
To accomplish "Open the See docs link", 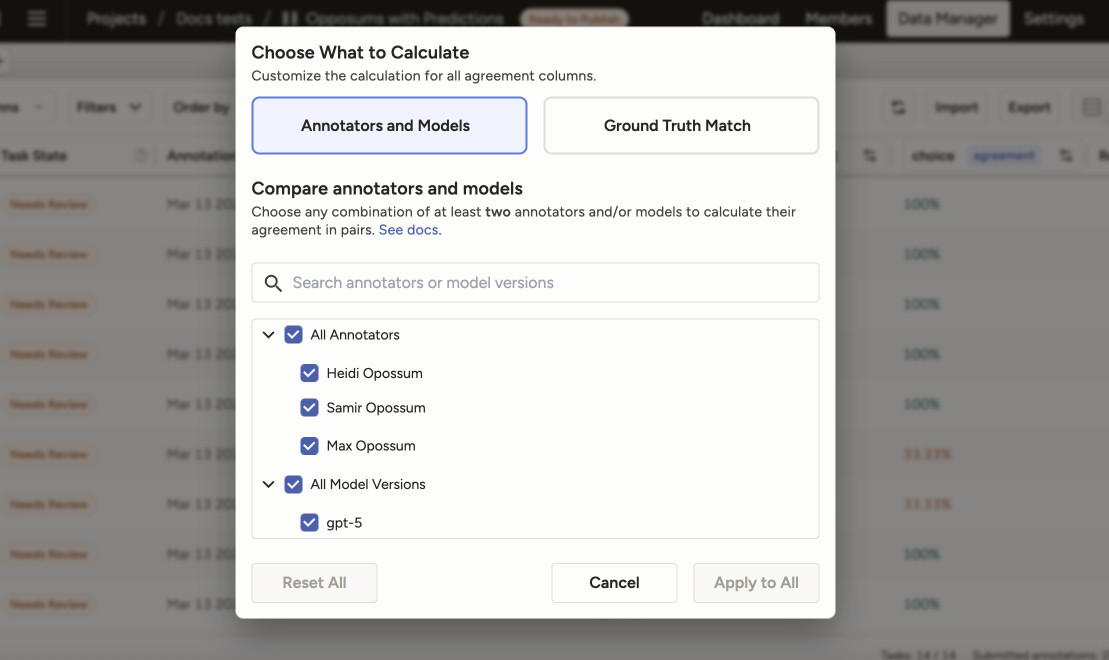I will pos(408,229).
